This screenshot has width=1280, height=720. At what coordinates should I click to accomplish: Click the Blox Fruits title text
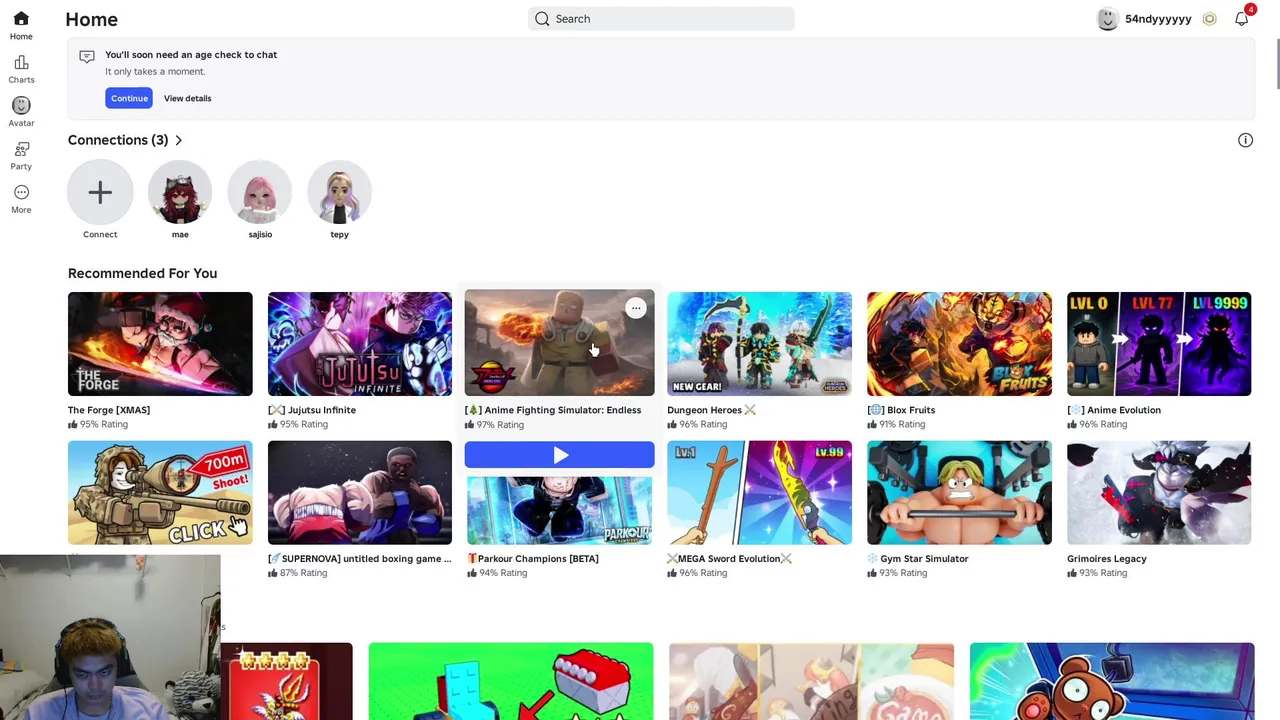pyautogui.click(x=901, y=410)
